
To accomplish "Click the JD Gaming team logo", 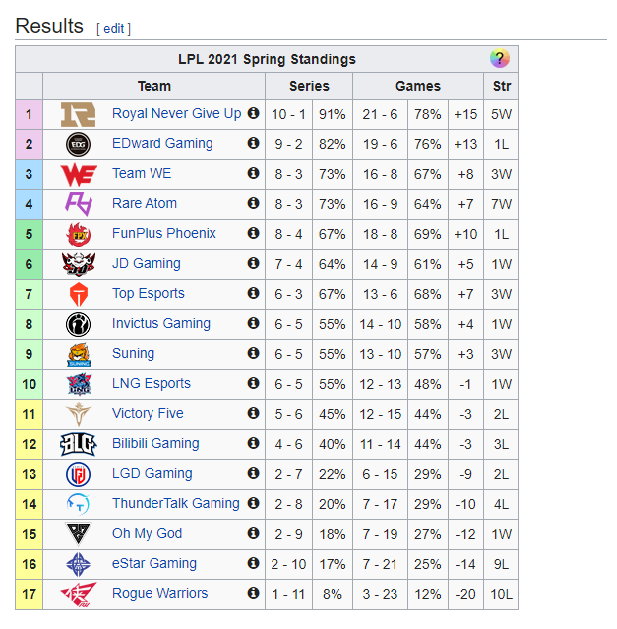I will (x=79, y=264).
